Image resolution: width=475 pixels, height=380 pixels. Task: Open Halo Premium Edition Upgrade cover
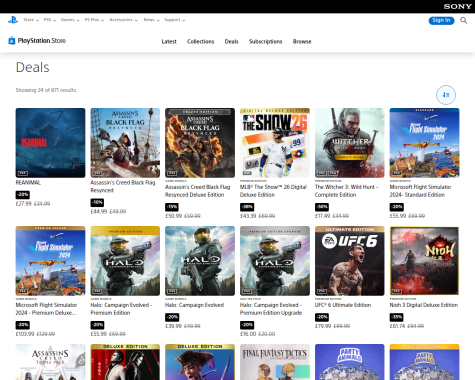(275, 261)
